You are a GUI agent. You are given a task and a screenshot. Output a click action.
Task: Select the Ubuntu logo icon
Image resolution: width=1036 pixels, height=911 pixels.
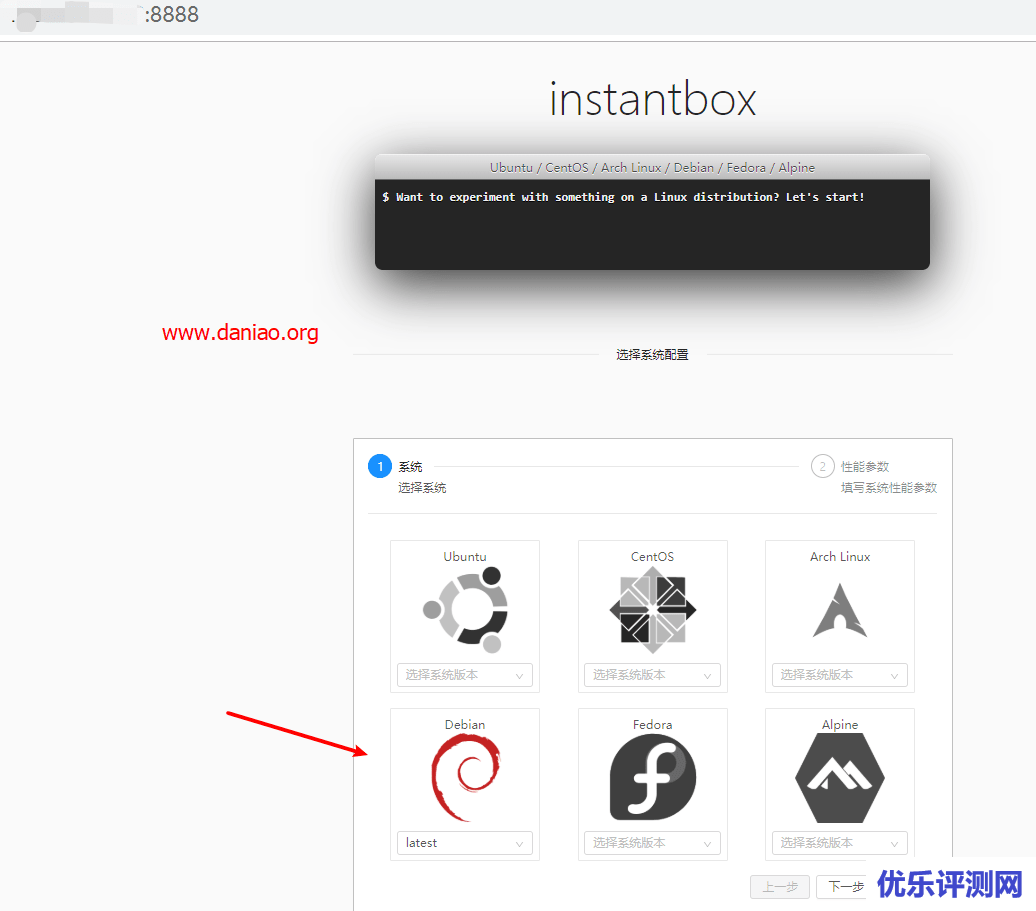465,610
